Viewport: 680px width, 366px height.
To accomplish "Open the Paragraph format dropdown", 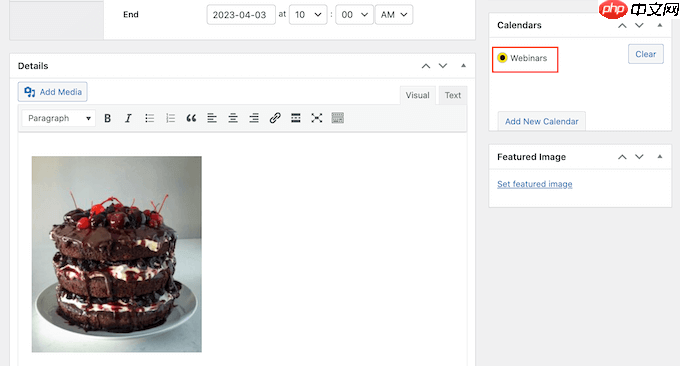I will tap(59, 118).
